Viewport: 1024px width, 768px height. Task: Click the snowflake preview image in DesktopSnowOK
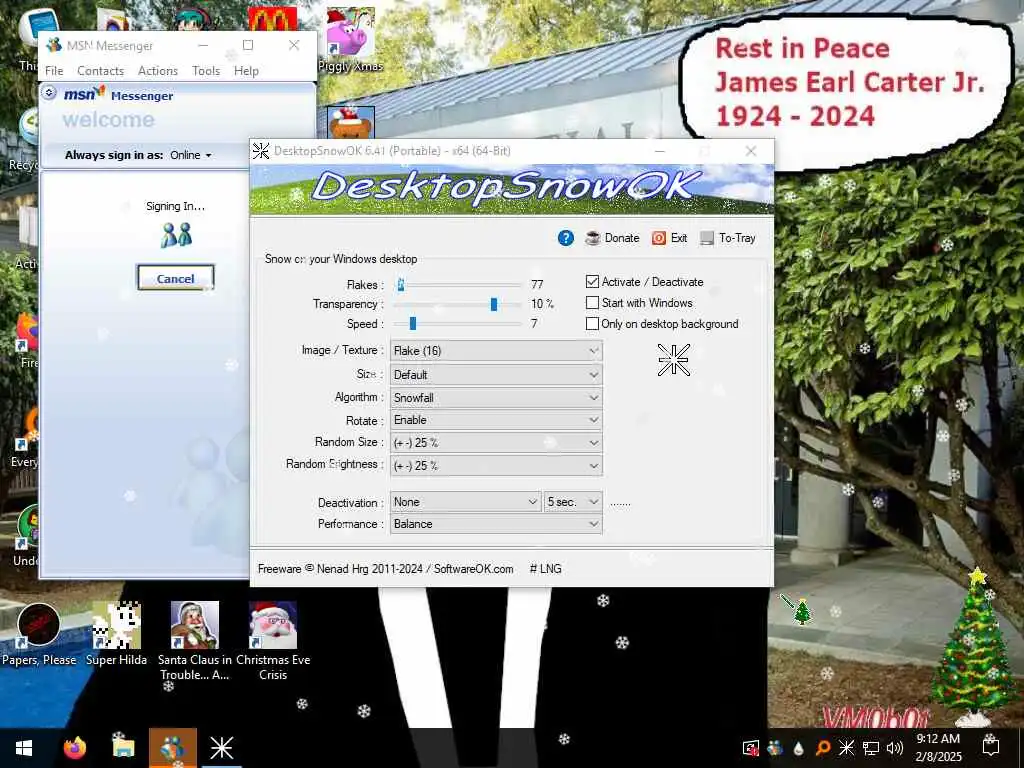673,359
